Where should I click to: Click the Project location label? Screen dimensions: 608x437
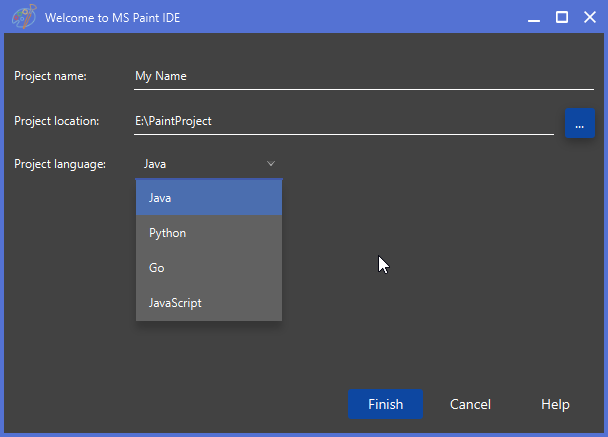click(57, 121)
